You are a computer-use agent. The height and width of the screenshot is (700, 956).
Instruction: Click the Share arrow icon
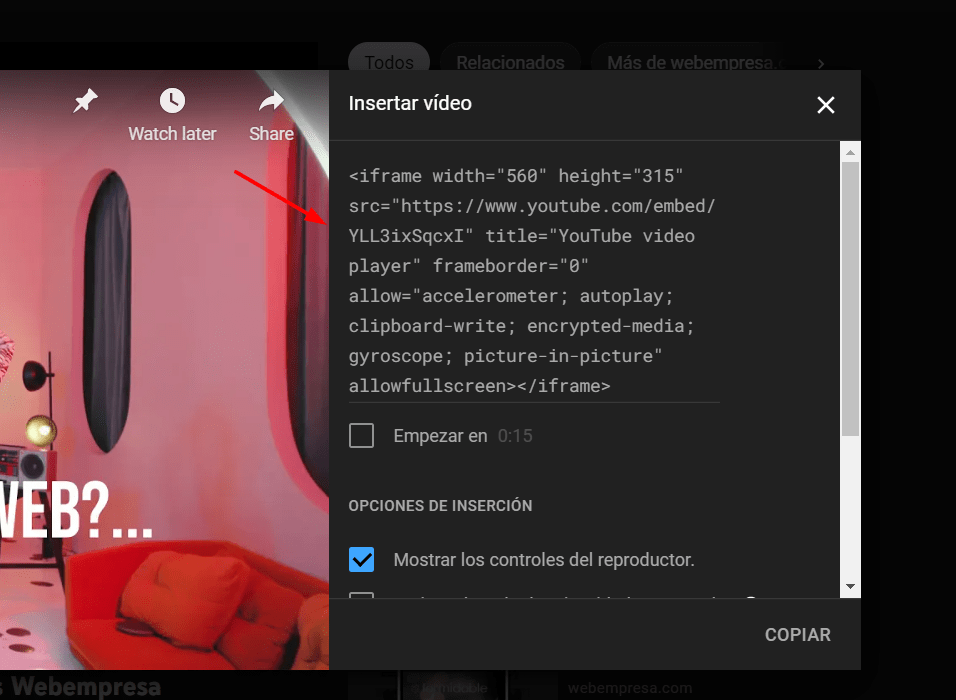coord(271,101)
